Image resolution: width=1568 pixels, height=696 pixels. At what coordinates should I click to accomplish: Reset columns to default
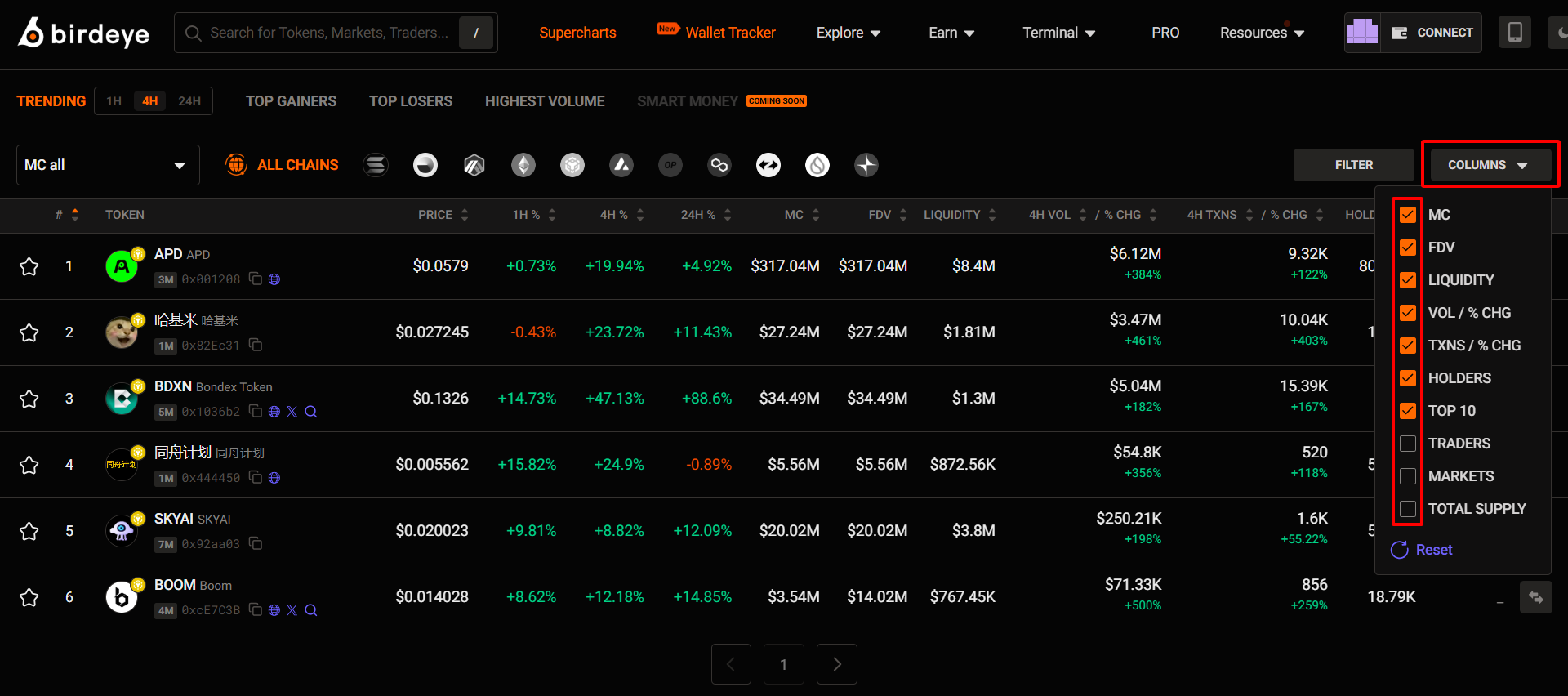click(1422, 550)
